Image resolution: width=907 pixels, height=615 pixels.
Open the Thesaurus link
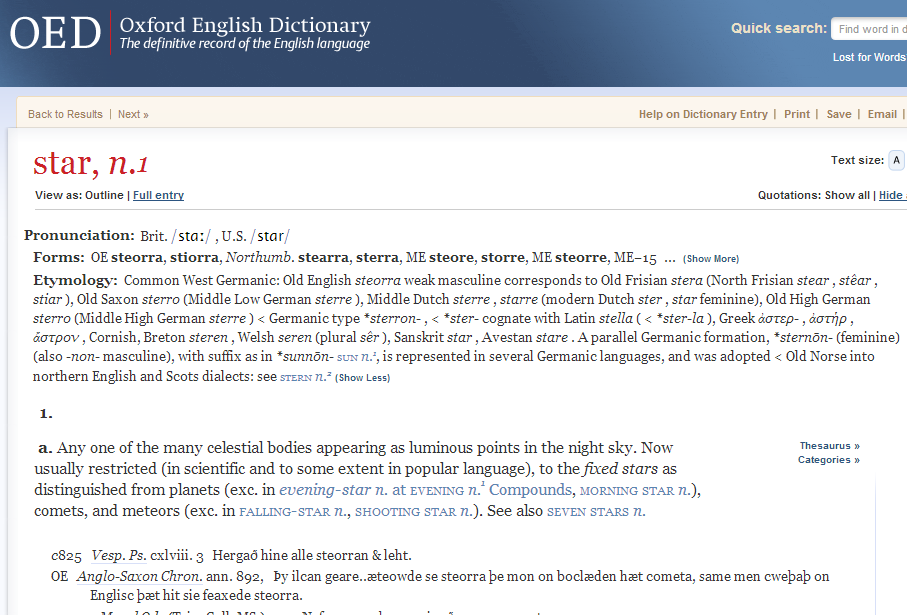tap(829, 446)
